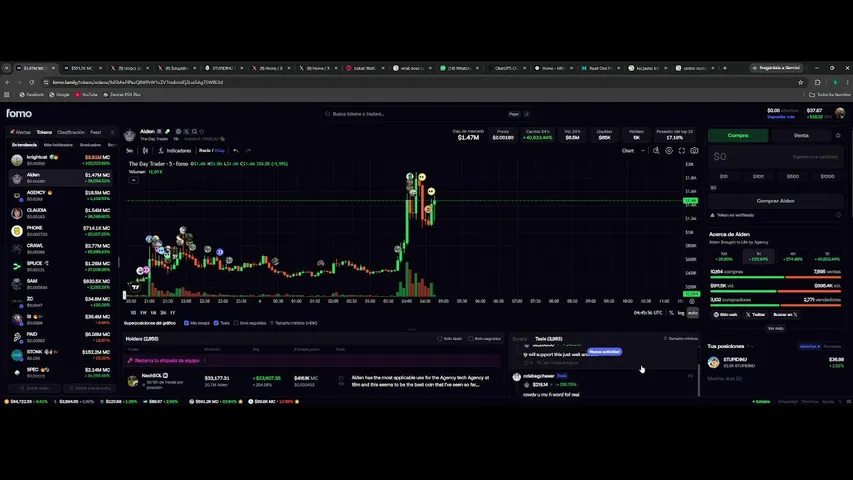This screenshot has height=480, width=853.
Task: Click the TradingView logo on chart
Action: coord(135,287)
